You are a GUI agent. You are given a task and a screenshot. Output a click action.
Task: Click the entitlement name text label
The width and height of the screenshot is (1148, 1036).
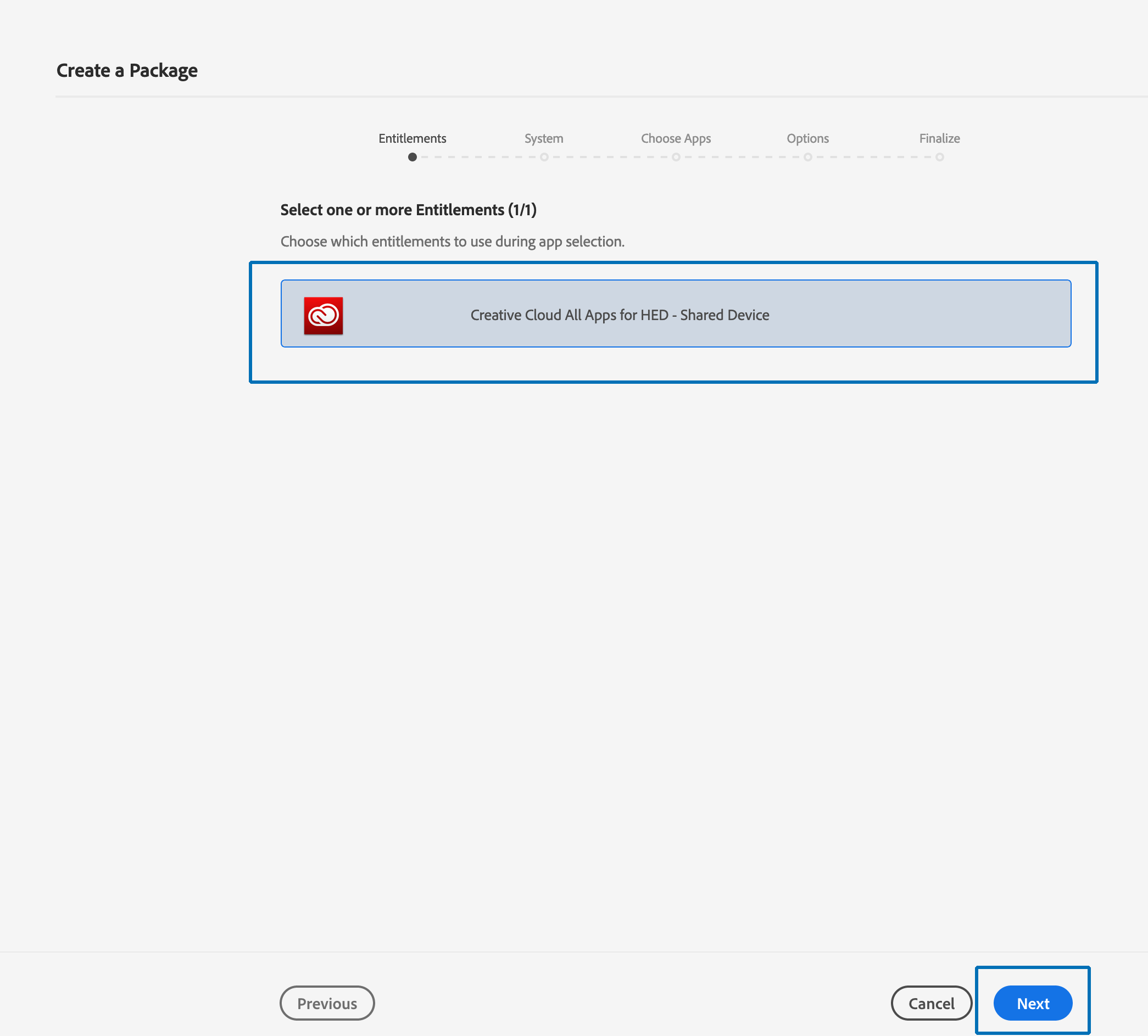coord(620,315)
